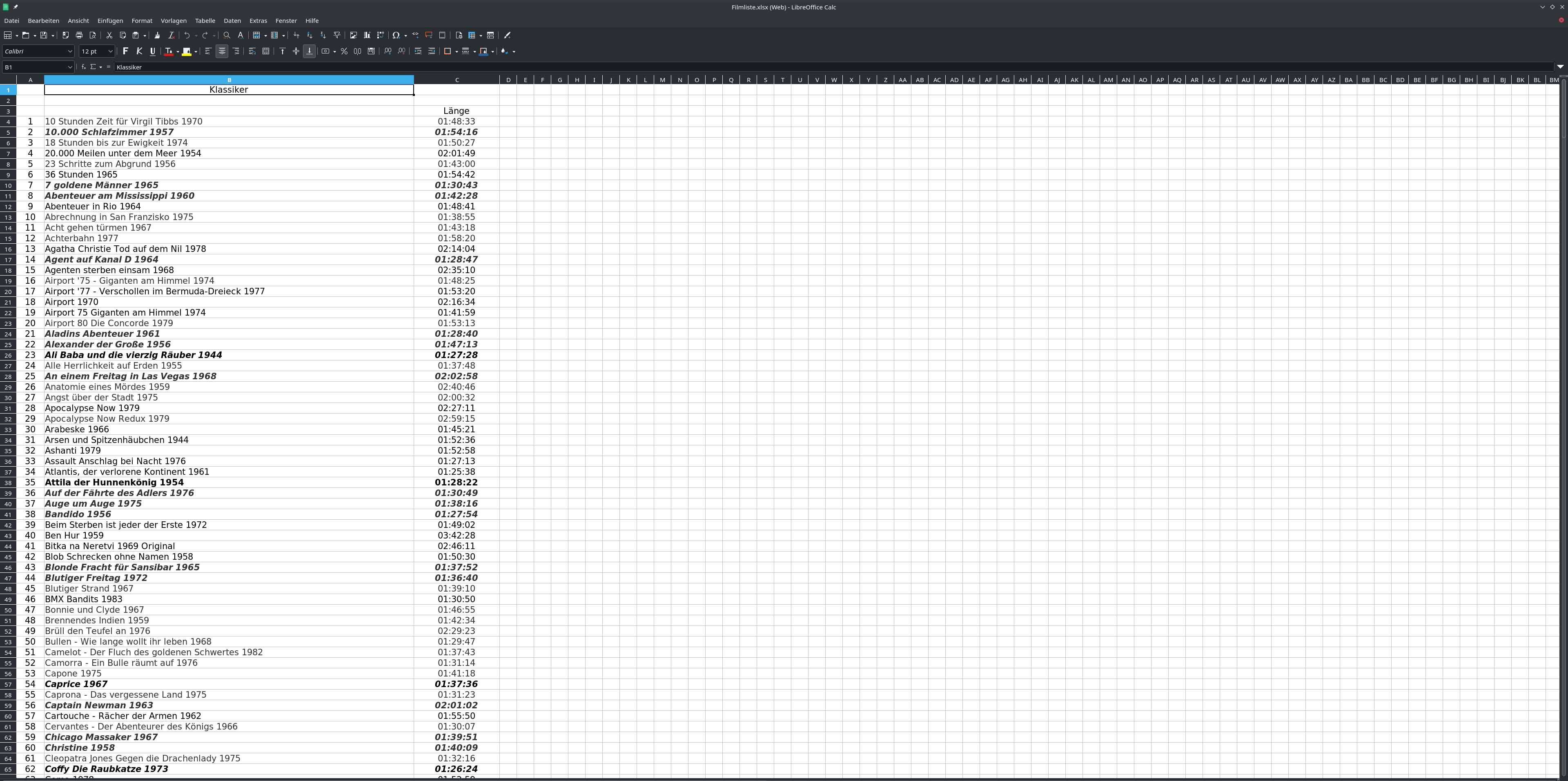Screen dimensions: 1568x781
Task: Add a comment to the cell
Action: 428,35
